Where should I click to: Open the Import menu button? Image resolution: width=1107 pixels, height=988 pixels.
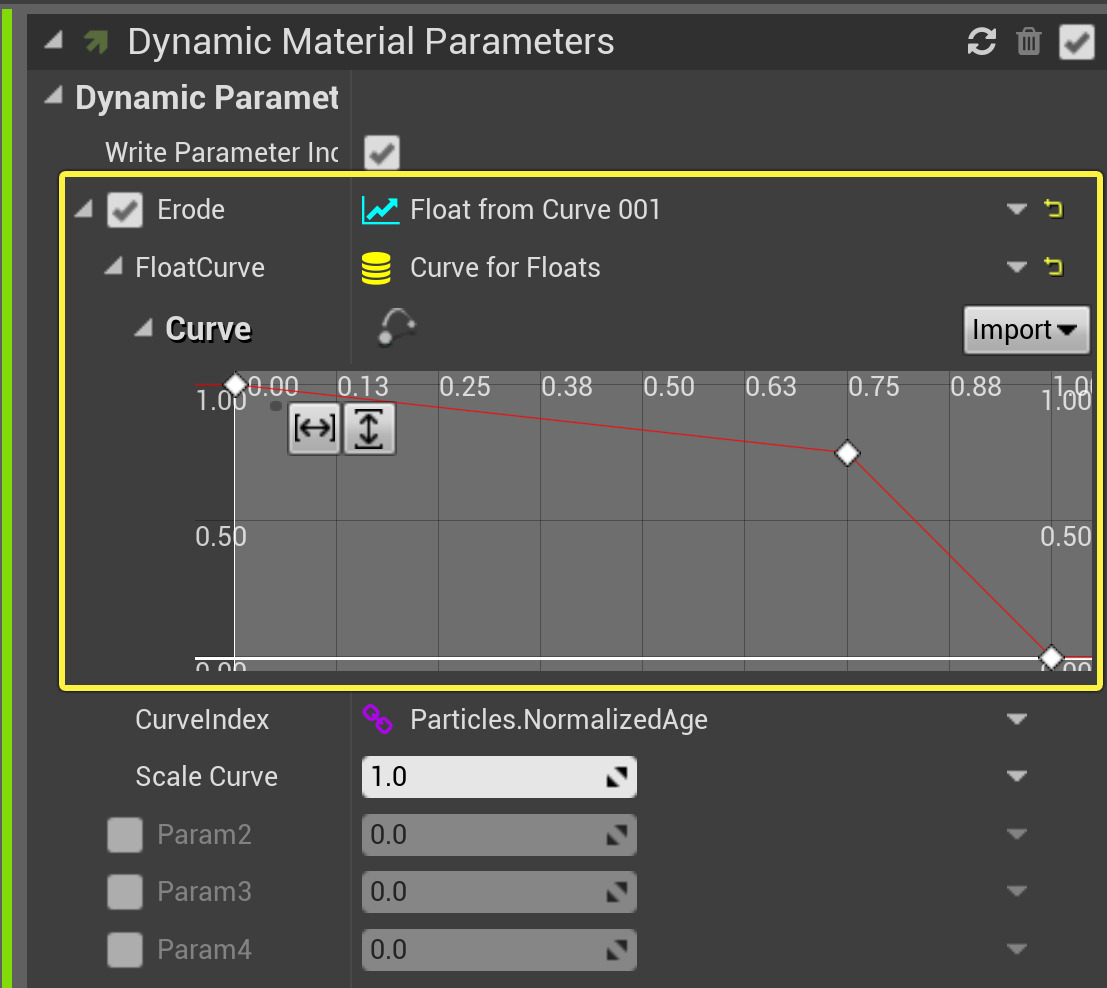point(1026,330)
